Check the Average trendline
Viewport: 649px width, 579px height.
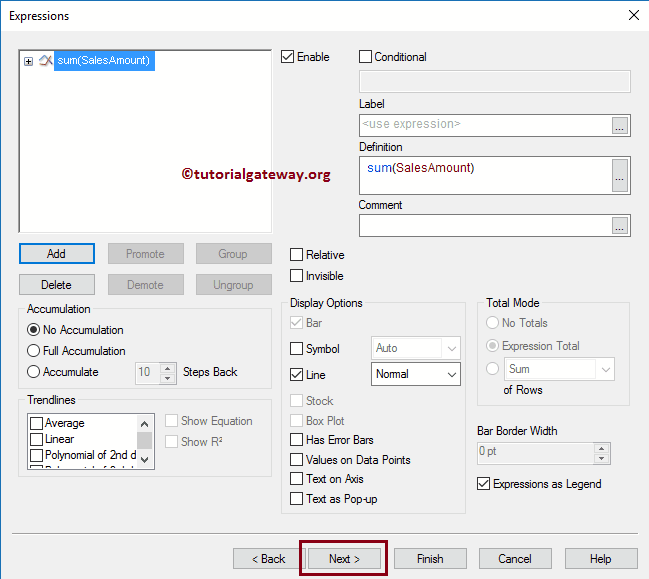[37, 423]
